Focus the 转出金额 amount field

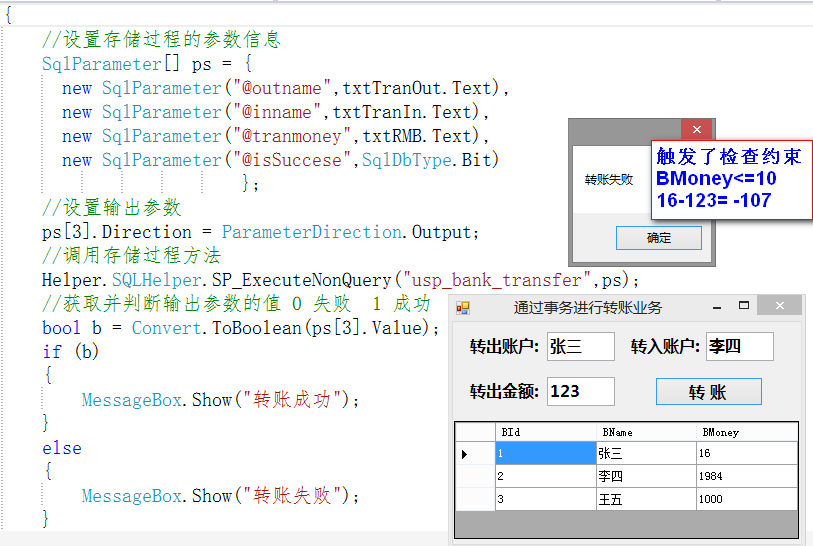click(x=580, y=391)
